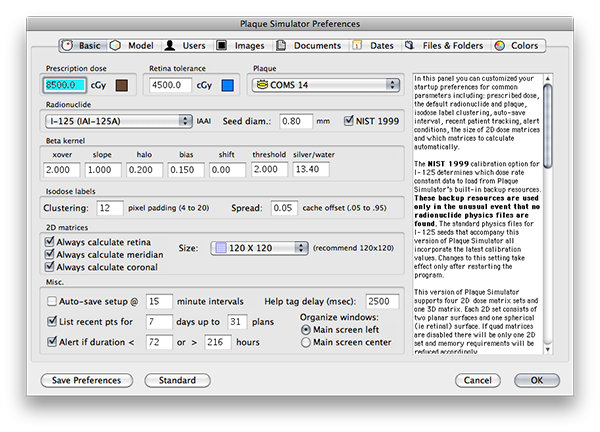600x432 pixels.
Task: Click the 31 plans field
Action: (237, 321)
